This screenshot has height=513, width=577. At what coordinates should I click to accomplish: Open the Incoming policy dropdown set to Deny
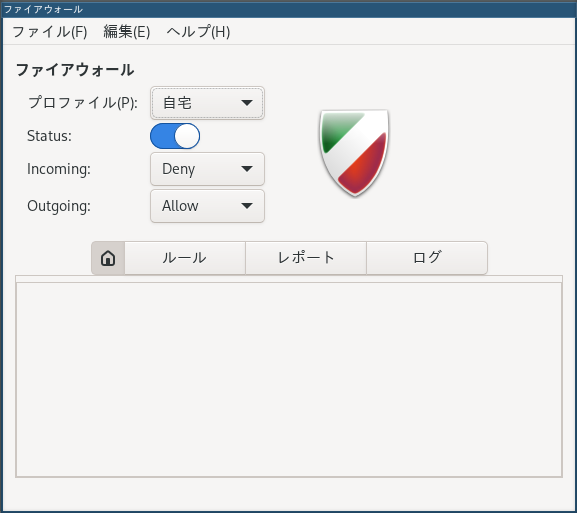[207, 169]
